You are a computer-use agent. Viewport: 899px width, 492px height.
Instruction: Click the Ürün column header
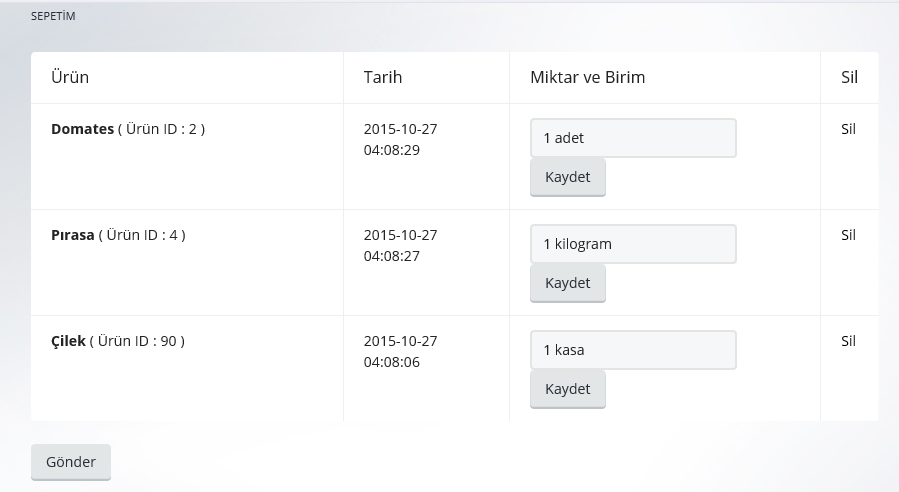pyautogui.click(x=70, y=77)
